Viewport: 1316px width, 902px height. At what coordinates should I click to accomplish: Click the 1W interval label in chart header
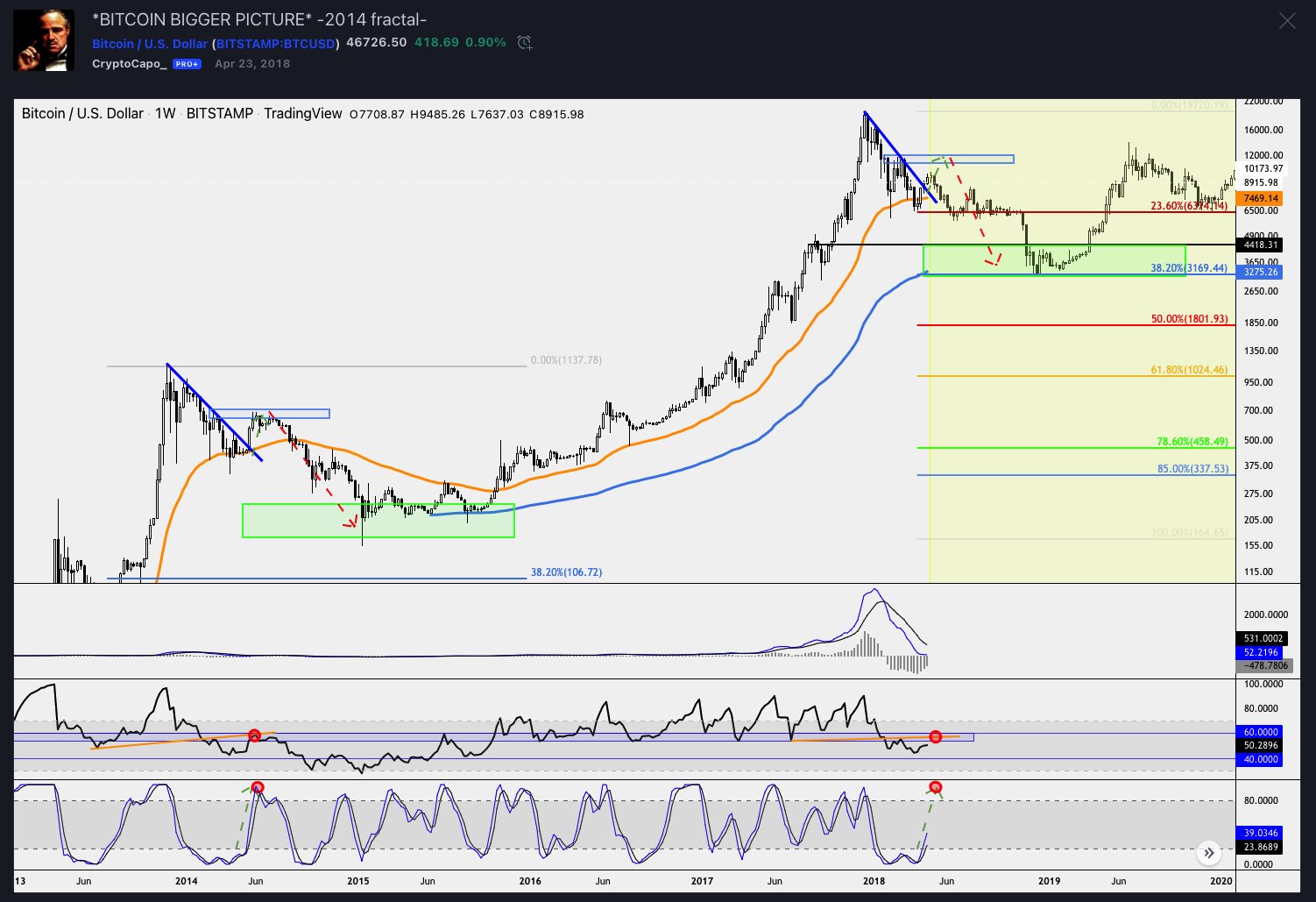tap(166, 114)
